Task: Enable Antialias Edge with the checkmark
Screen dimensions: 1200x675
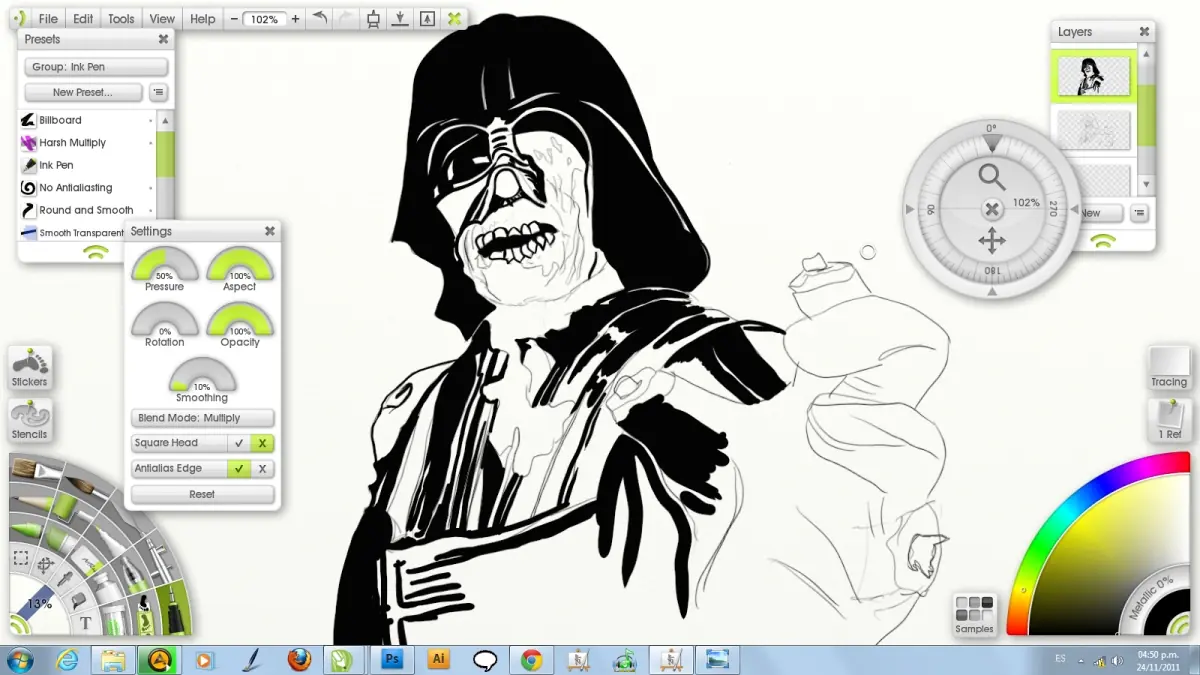Action: click(239, 468)
